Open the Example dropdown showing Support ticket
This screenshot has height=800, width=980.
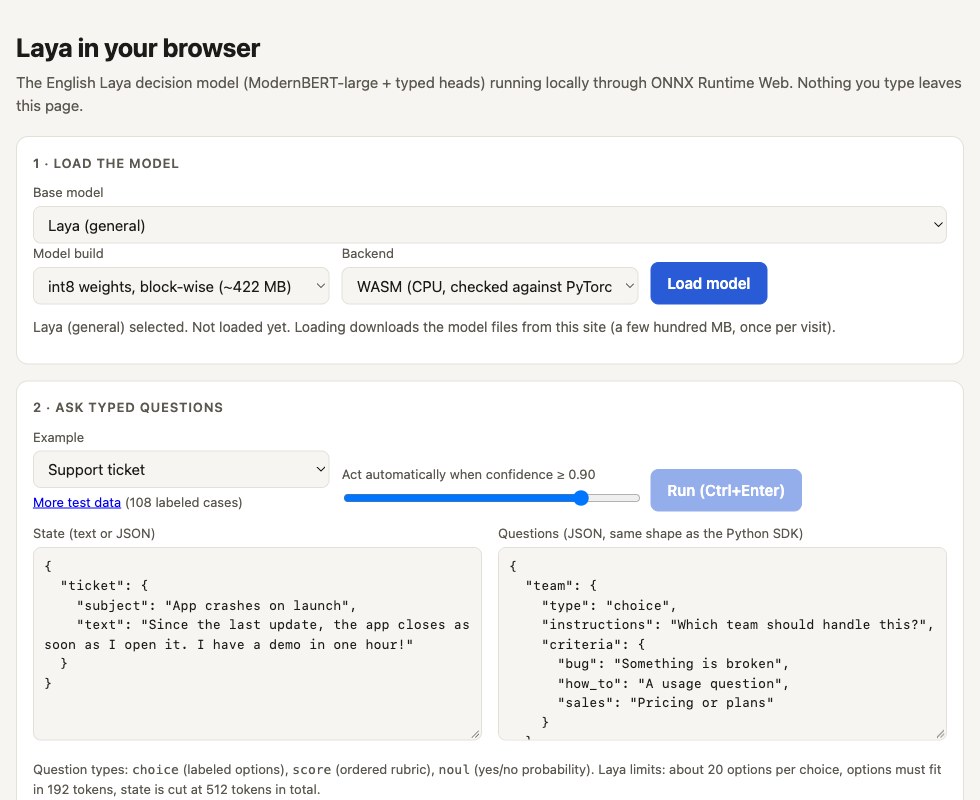[x=181, y=469]
